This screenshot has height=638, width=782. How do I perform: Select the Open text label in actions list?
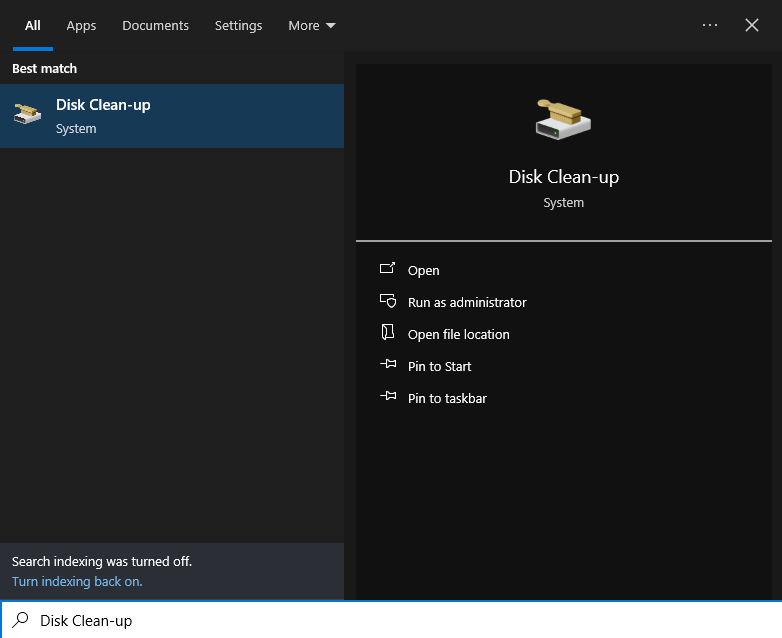coord(423,270)
